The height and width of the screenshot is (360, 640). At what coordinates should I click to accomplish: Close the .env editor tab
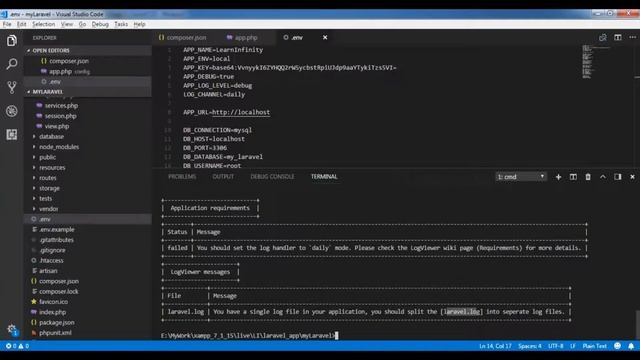coord(325,38)
